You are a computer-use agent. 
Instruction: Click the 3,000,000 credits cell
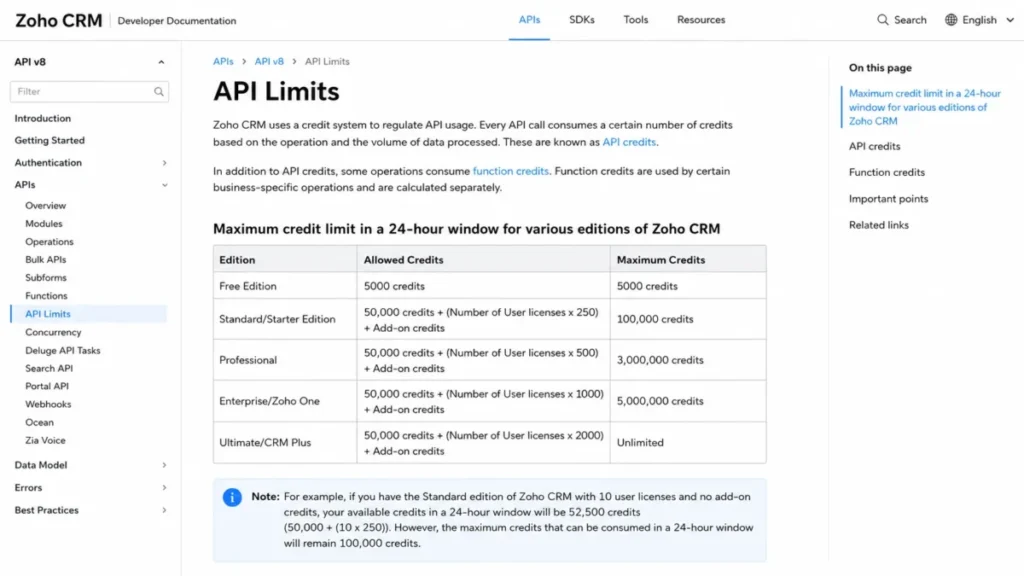pyautogui.click(x=688, y=360)
